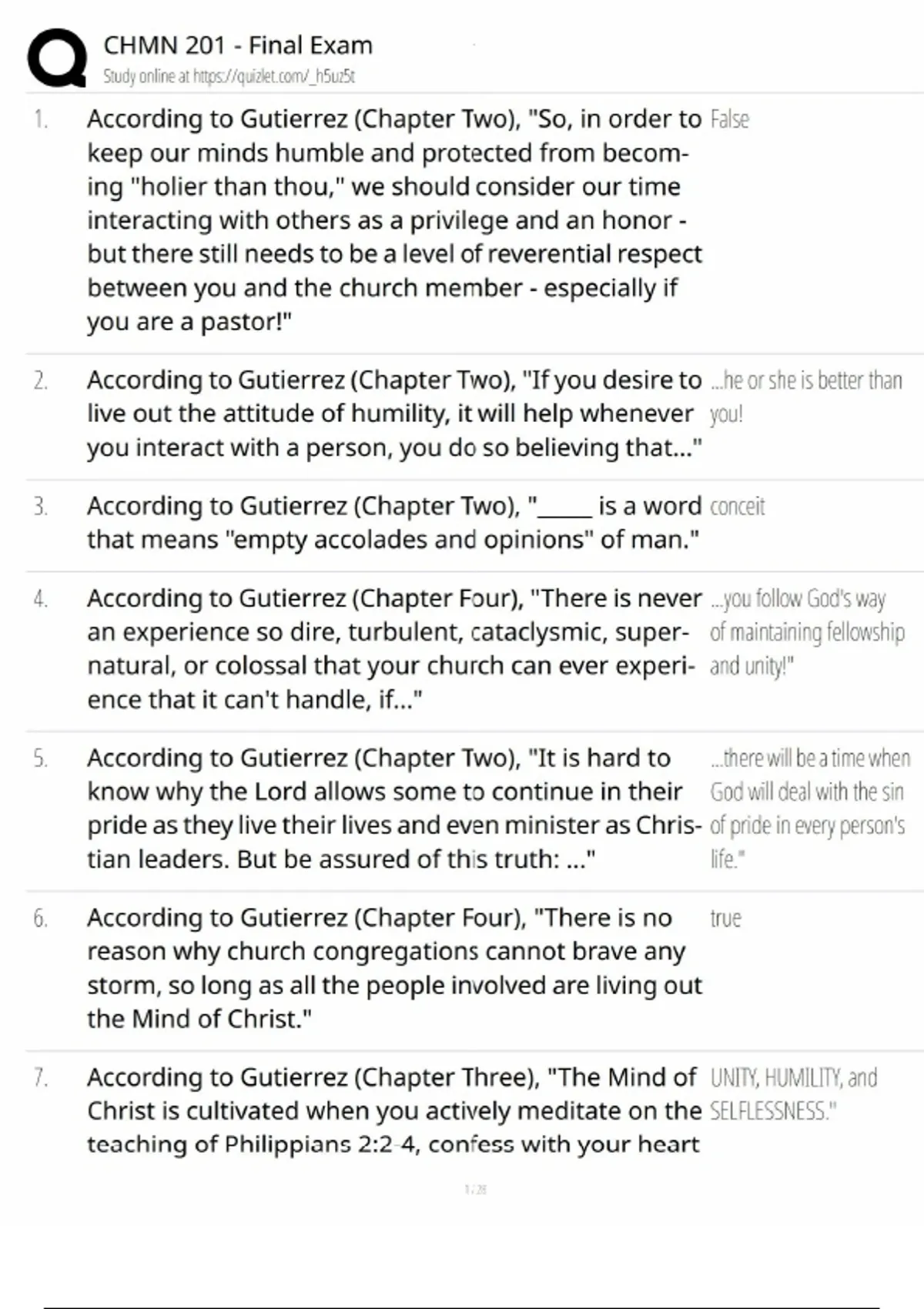Select question 5 text about pride
Screen dimensions: 924x1309
point(394,808)
